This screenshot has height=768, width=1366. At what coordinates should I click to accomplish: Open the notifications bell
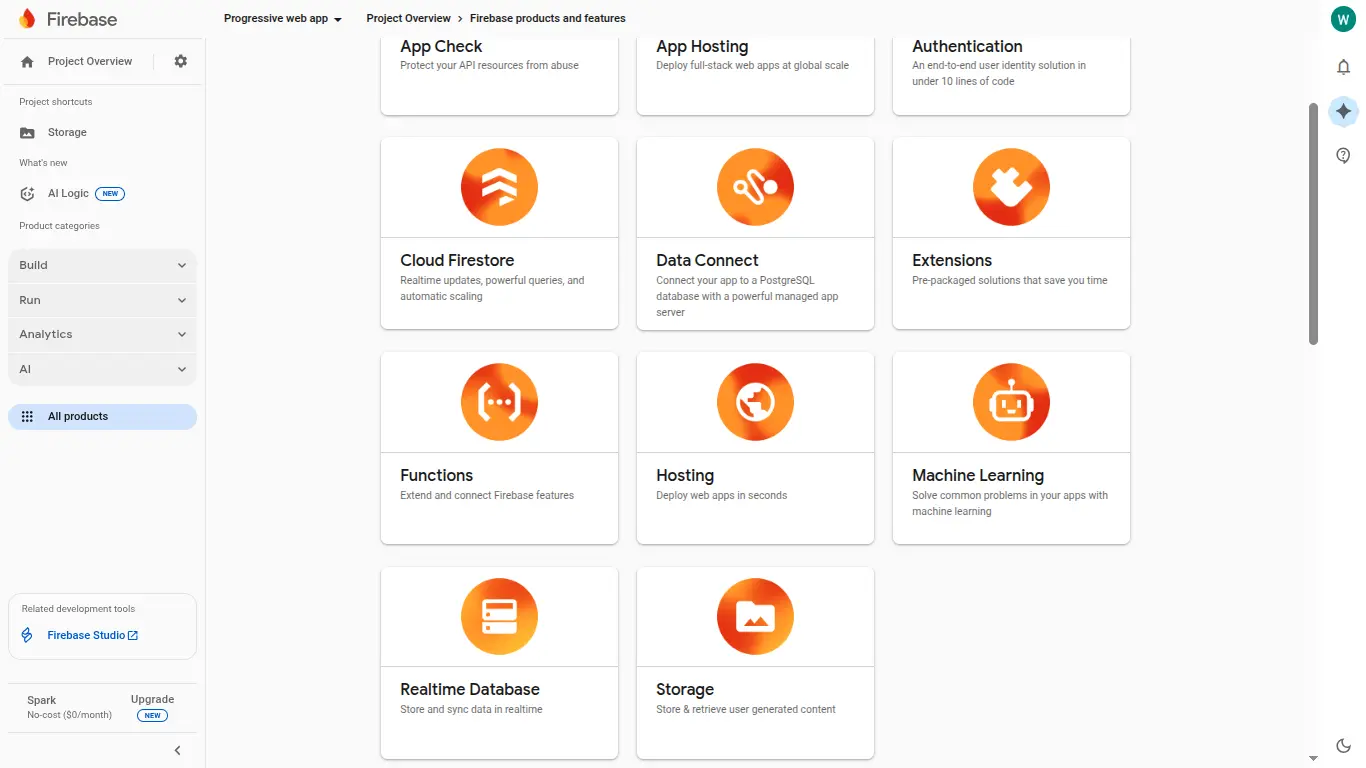click(1343, 67)
